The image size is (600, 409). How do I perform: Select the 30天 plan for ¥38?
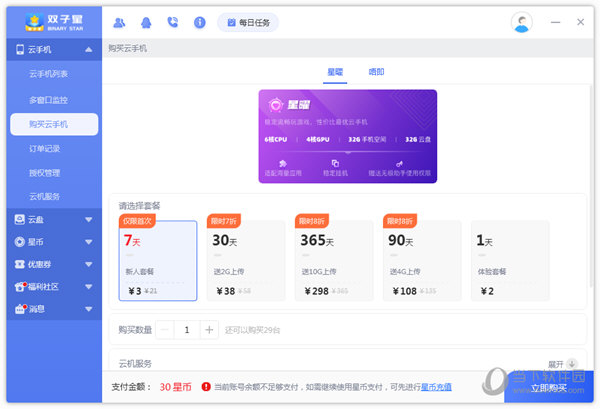[x=246, y=261]
